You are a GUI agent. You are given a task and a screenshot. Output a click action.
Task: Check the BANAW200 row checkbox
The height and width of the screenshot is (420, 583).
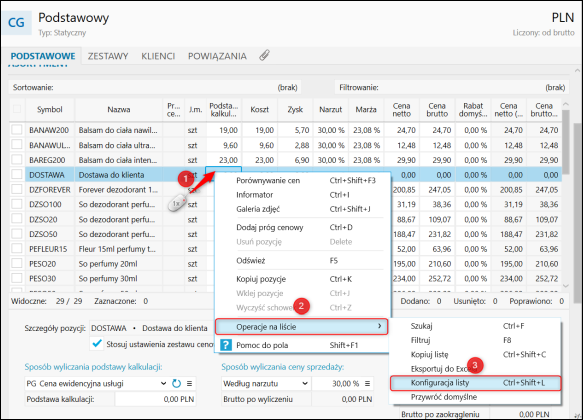click(x=17, y=130)
